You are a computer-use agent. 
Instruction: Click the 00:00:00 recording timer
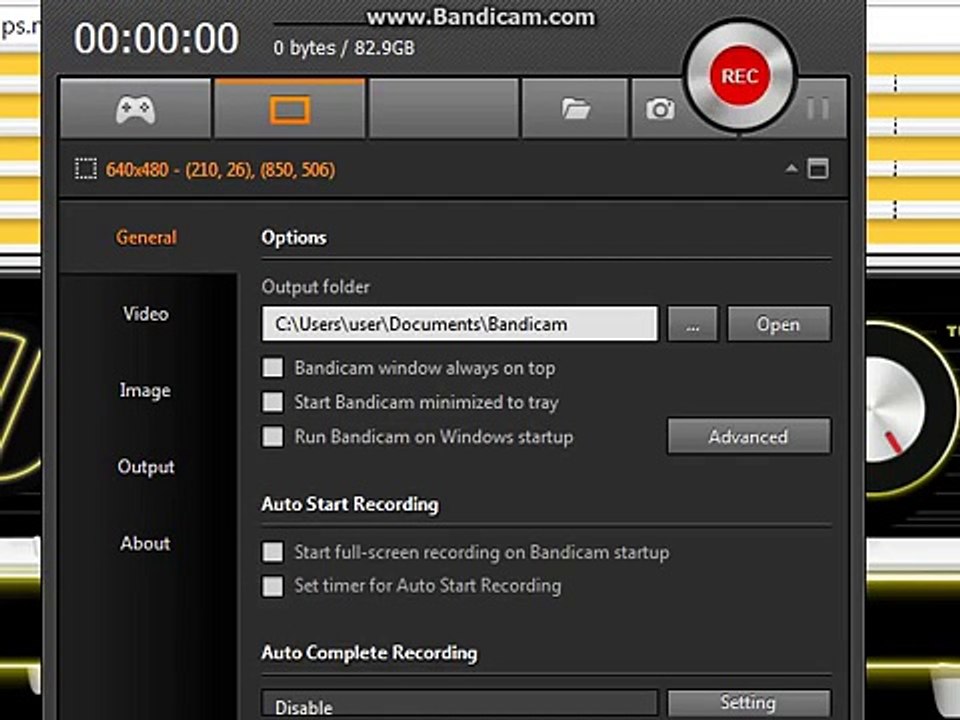156,38
